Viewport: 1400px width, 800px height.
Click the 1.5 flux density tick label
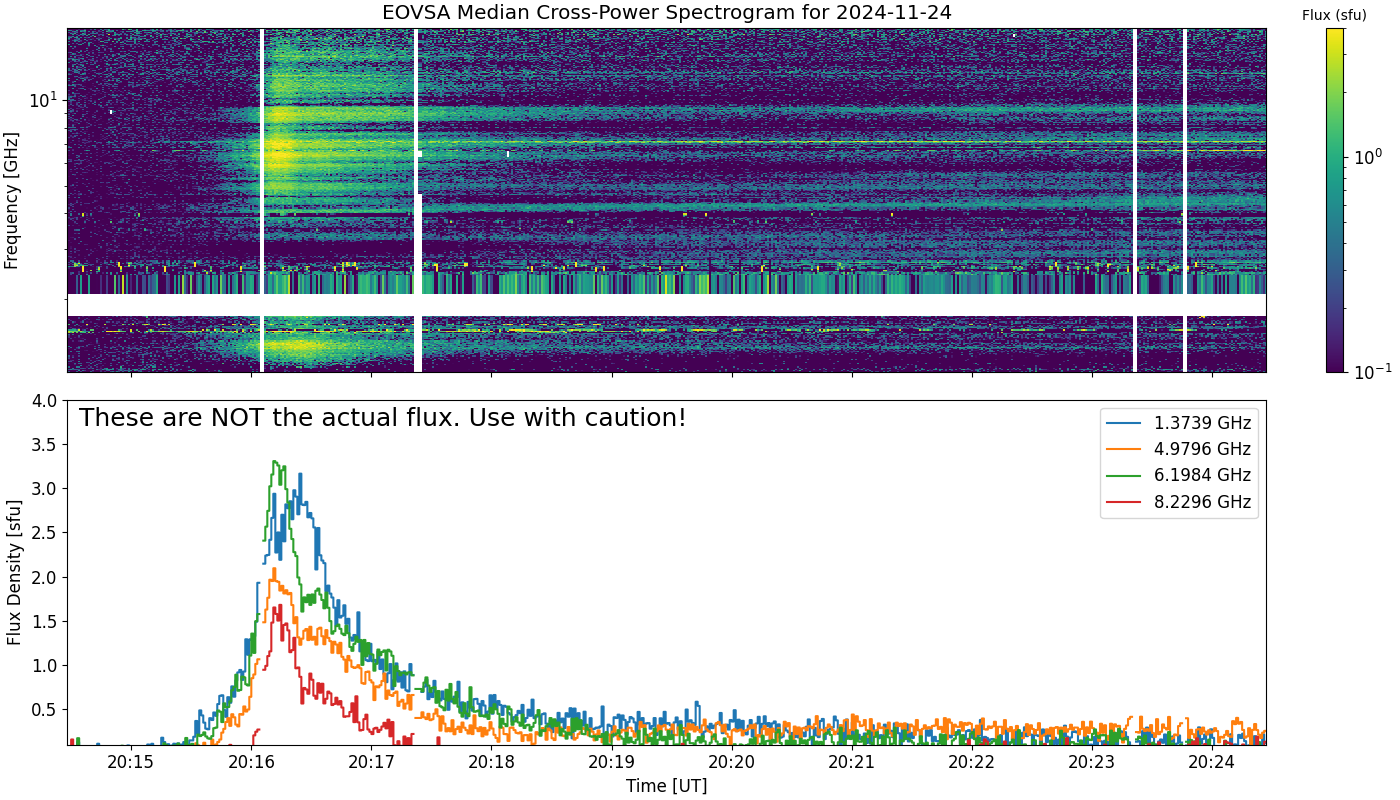(x=45, y=621)
